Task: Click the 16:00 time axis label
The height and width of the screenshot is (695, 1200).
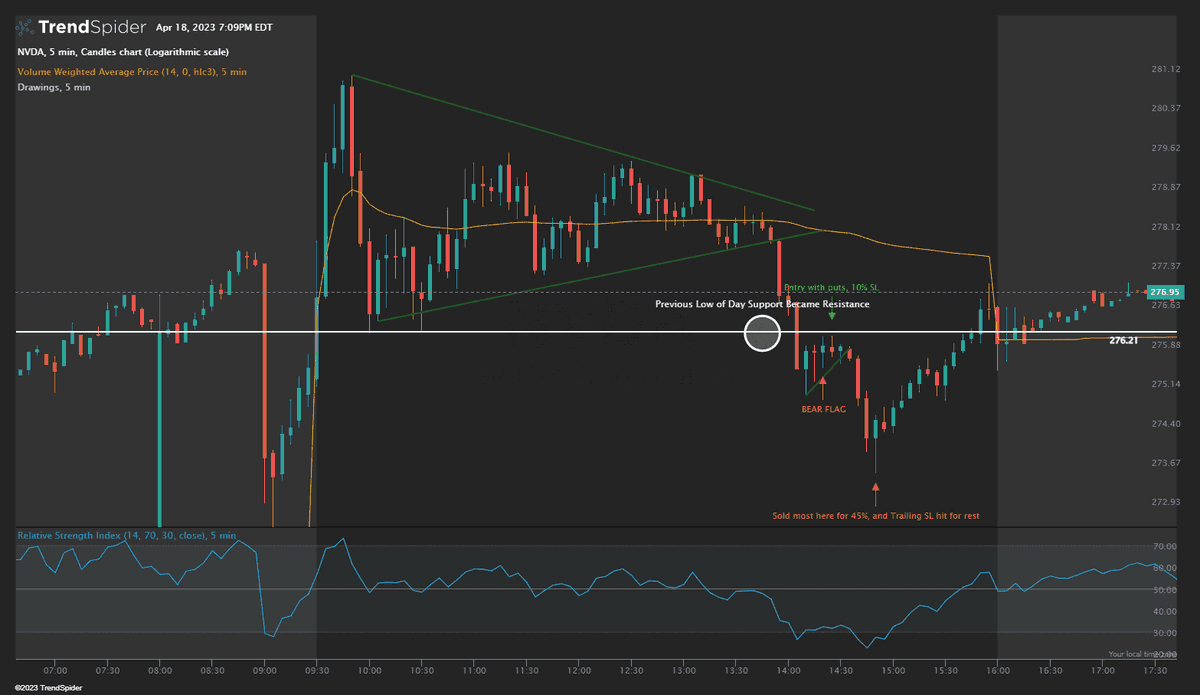Action: coord(999,670)
